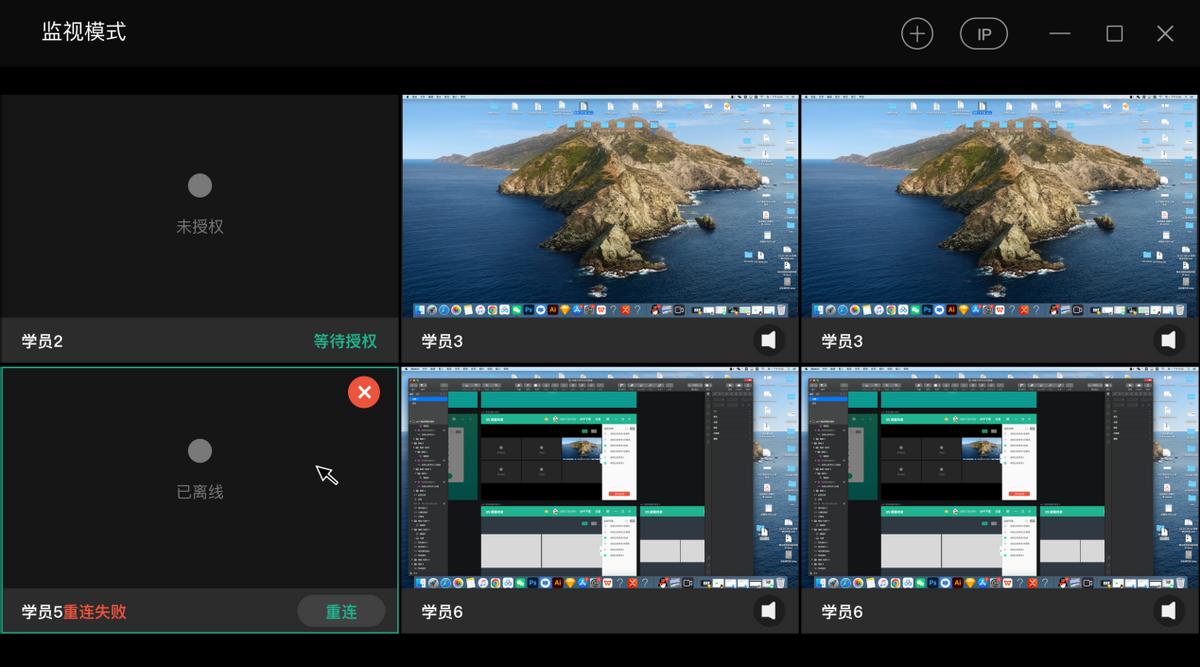Click the plus icon to add a student

tap(916, 34)
